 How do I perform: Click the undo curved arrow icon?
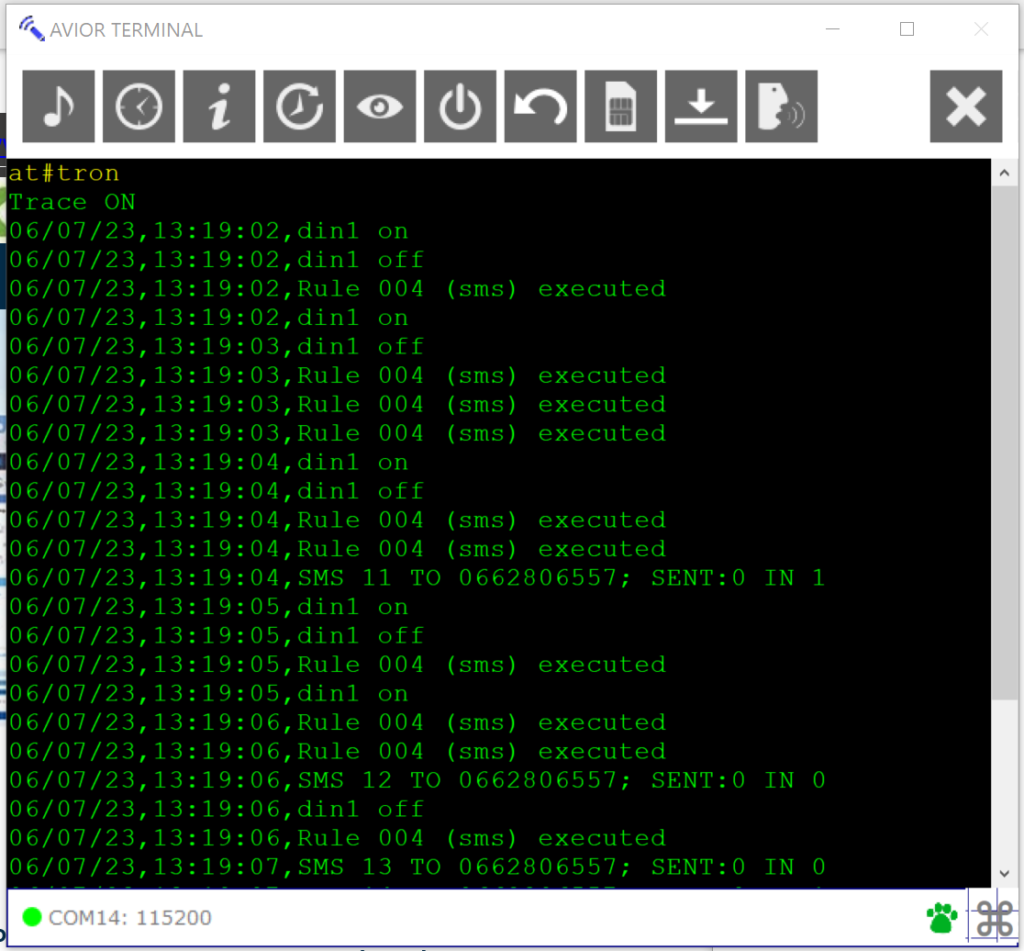click(540, 107)
